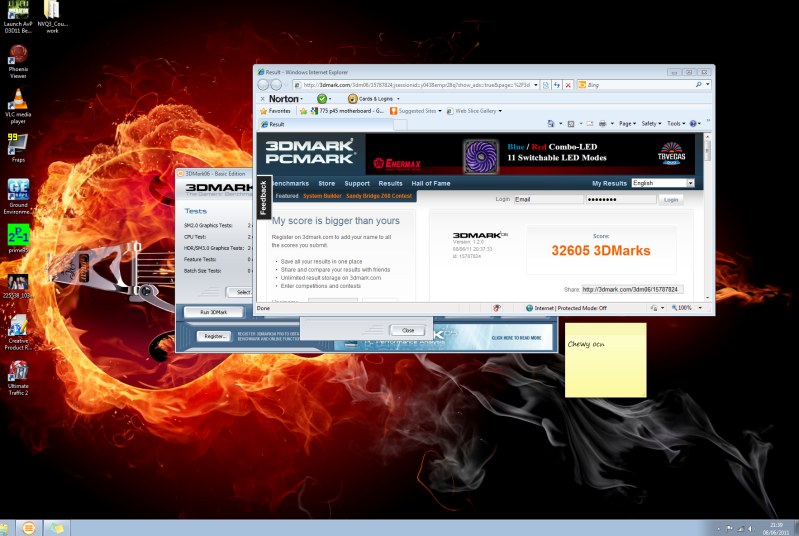799x536 pixels.
Task: Open the 100% zoom level dropdown
Action: click(700, 308)
